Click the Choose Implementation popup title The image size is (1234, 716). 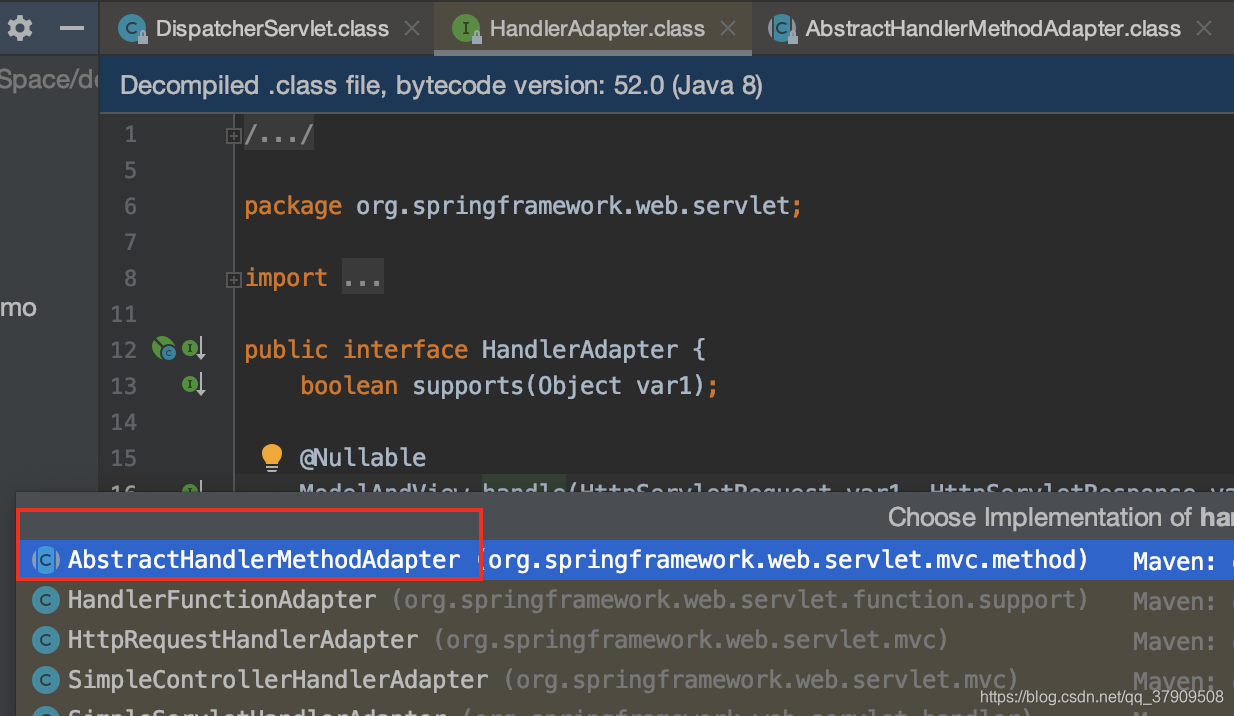click(x=1060, y=517)
